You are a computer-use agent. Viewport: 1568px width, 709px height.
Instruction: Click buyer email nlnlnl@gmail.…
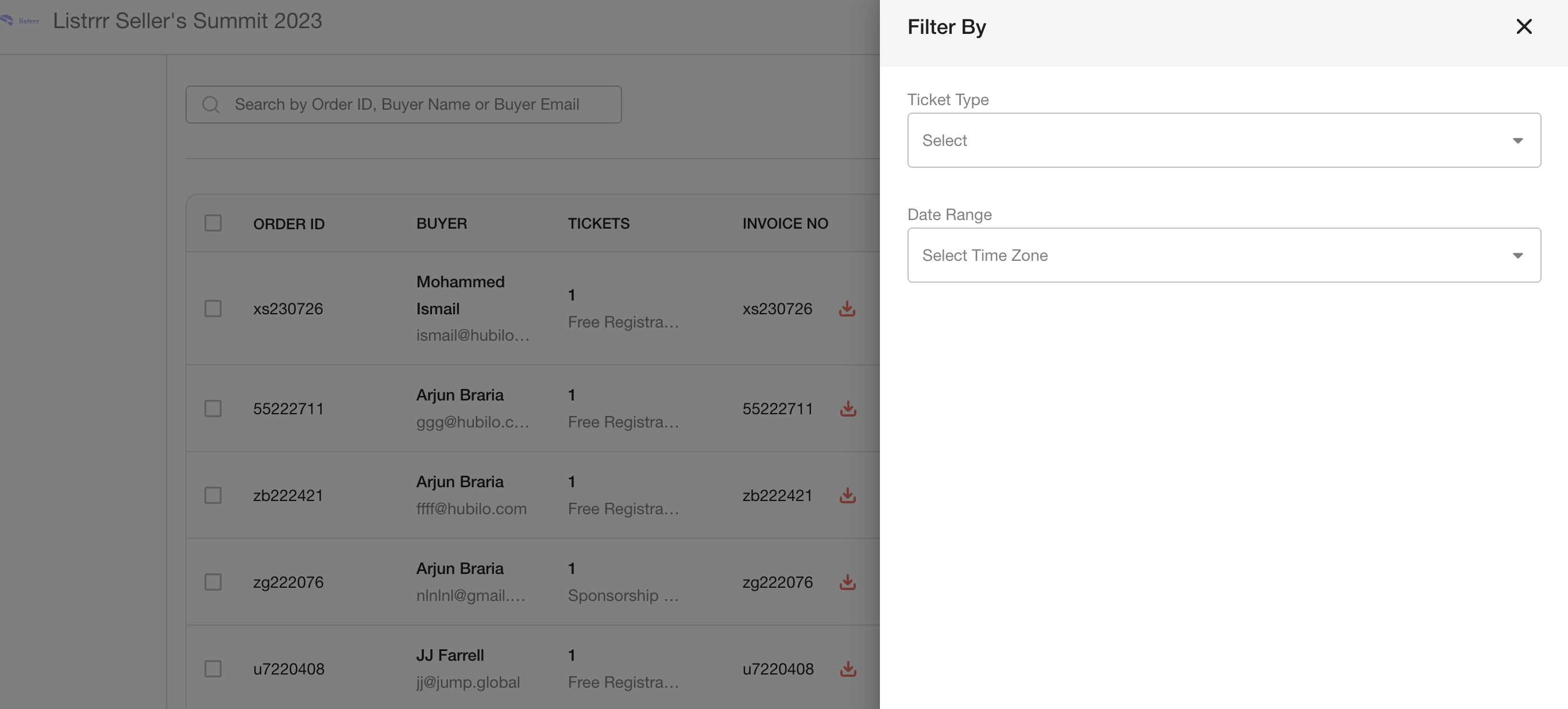pos(471,596)
